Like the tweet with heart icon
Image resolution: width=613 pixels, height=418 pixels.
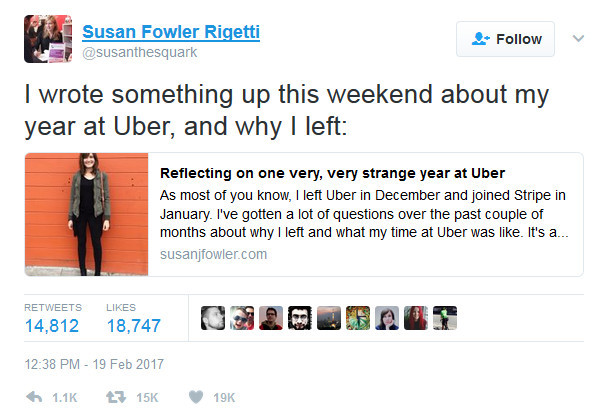pos(196,397)
